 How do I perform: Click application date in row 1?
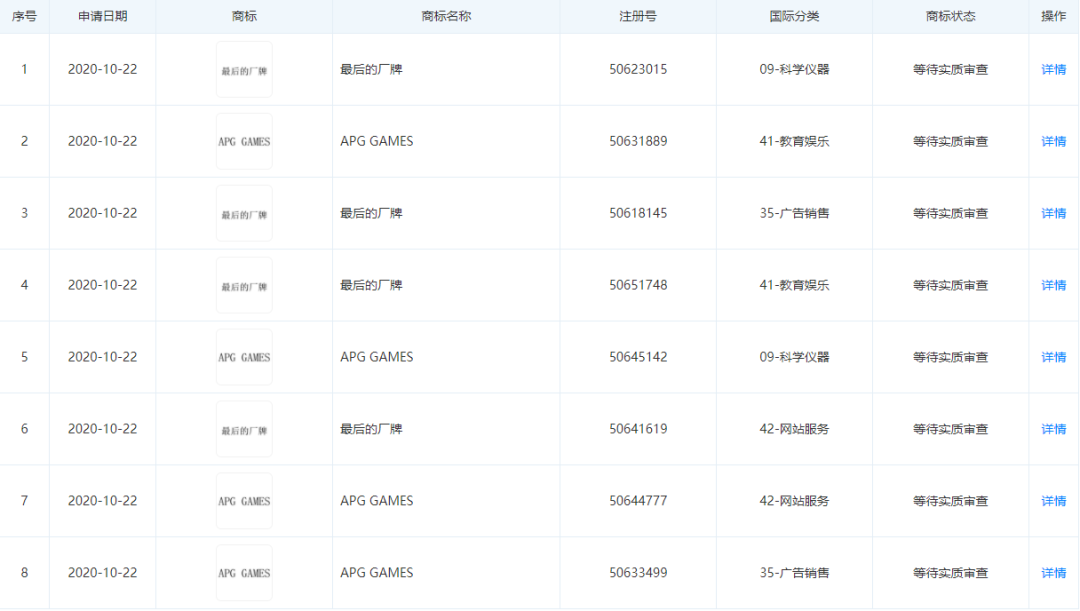pos(103,70)
